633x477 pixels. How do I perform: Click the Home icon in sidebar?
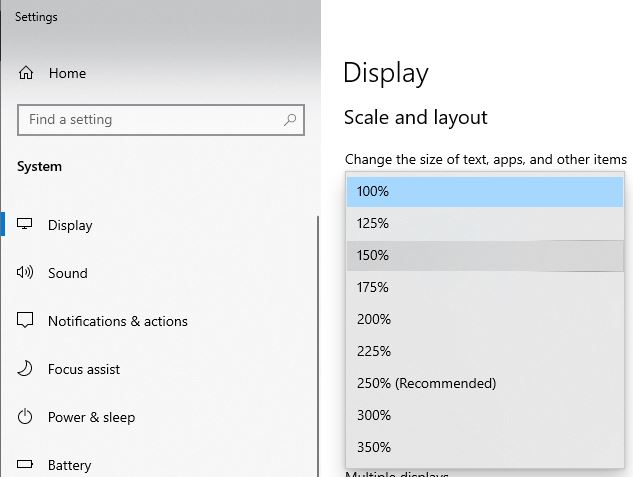pos(26,73)
